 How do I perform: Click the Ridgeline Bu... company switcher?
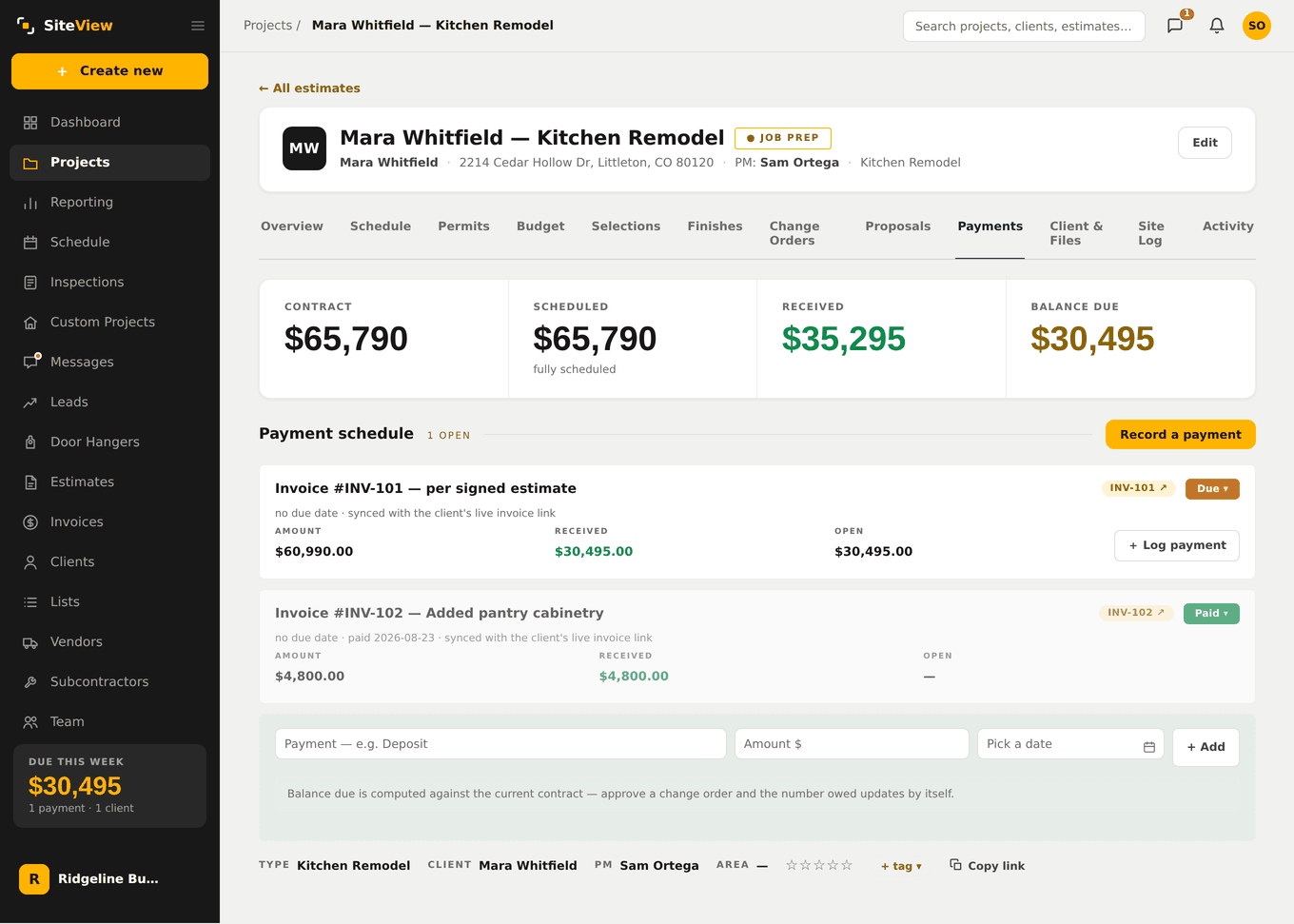pyautogui.click(x=109, y=879)
